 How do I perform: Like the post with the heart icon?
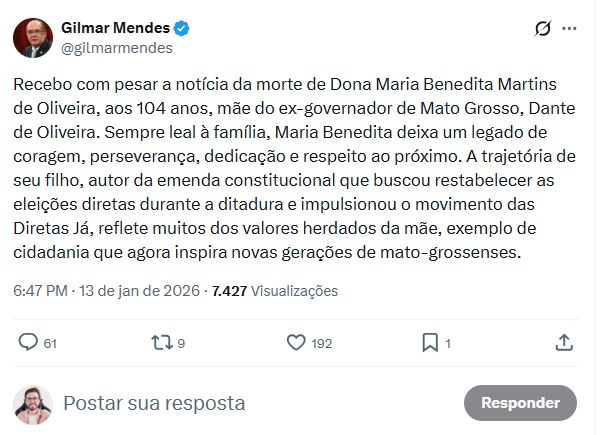coord(295,343)
